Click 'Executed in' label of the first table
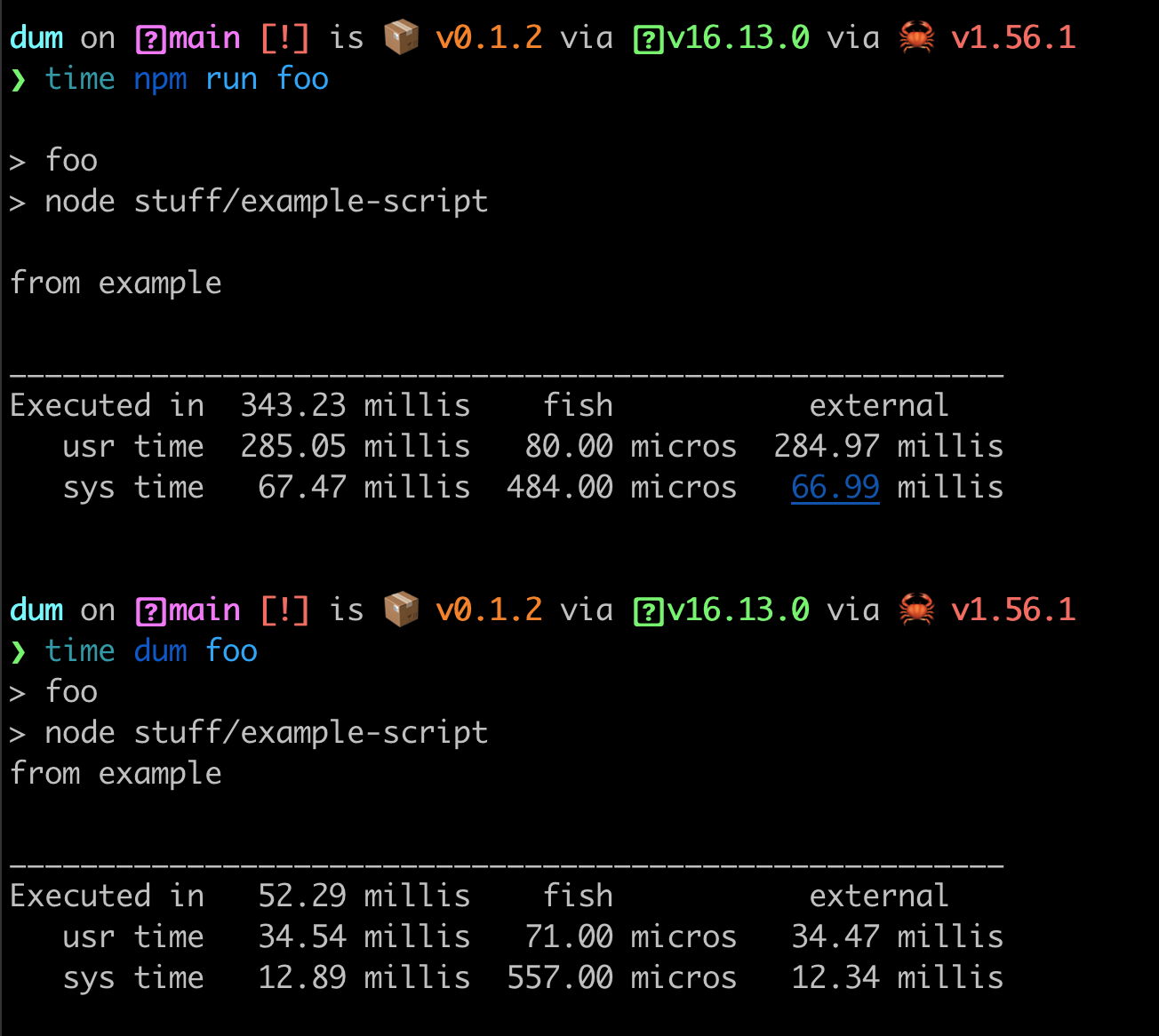 coord(107,405)
